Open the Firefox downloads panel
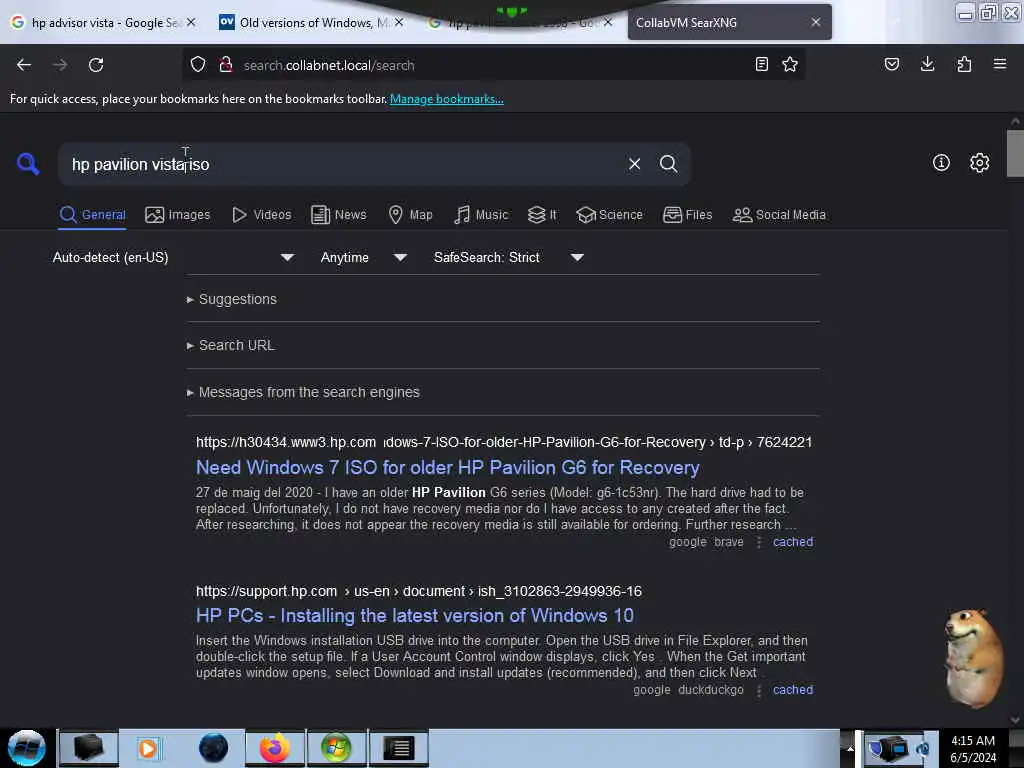 [x=927, y=64]
